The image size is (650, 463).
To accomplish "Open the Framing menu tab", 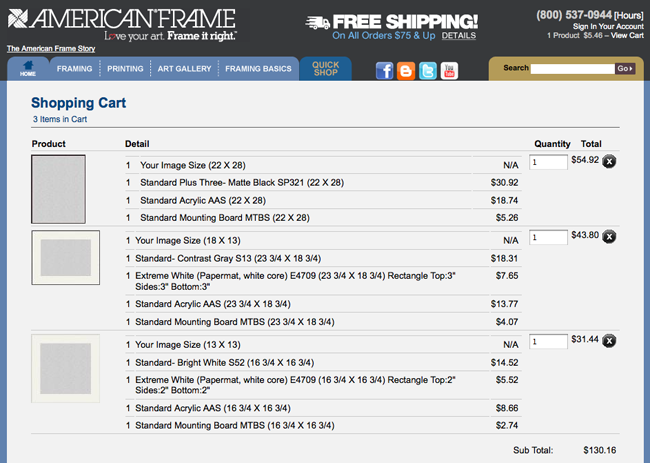I will [74, 69].
